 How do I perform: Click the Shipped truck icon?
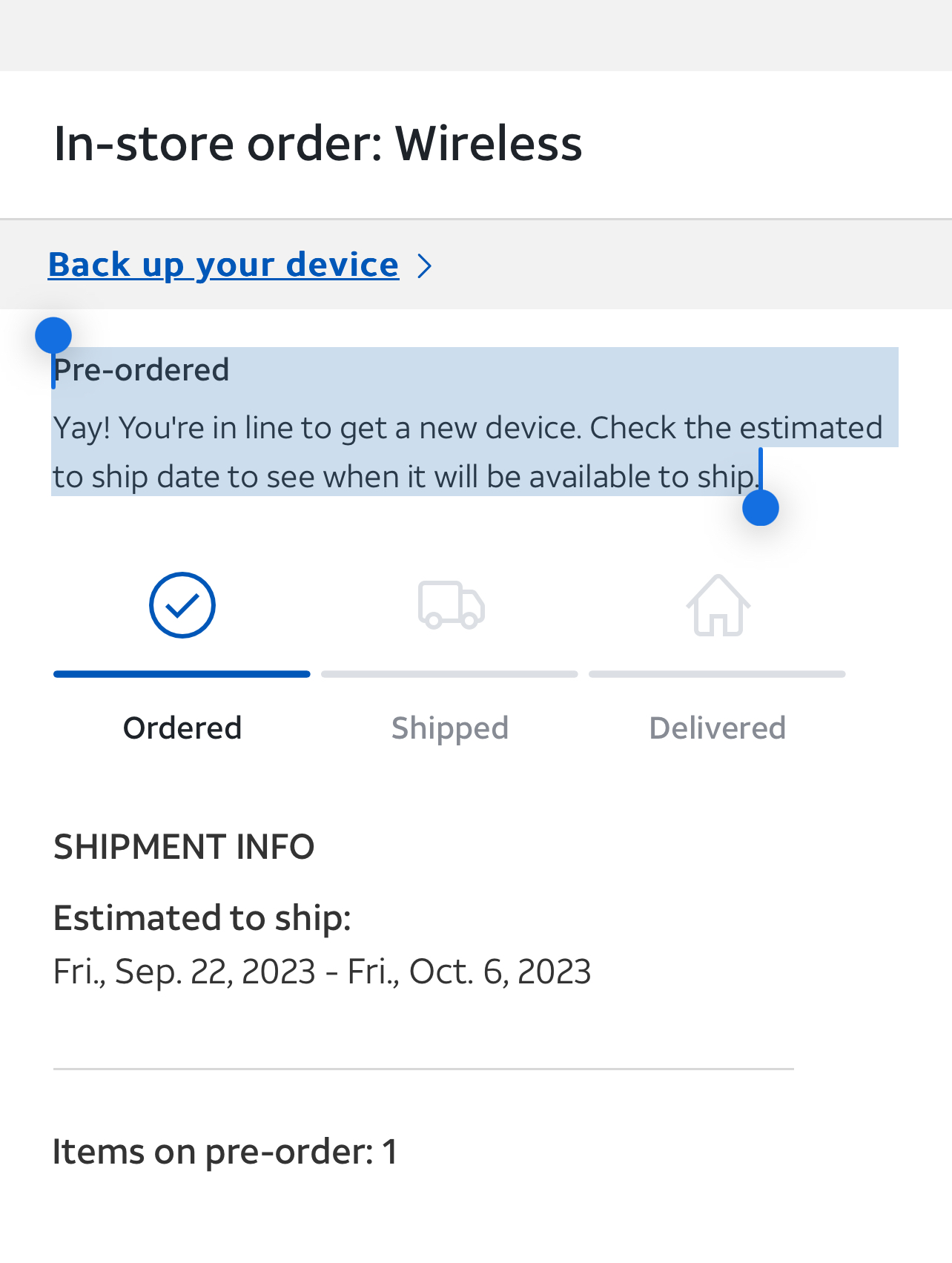[x=451, y=605]
